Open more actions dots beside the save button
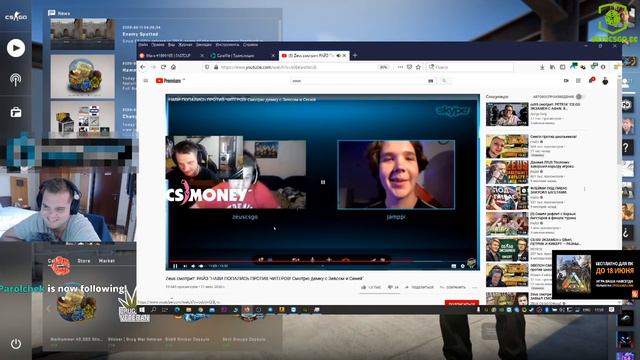This screenshot has width=640, height=360. point(474,287)
